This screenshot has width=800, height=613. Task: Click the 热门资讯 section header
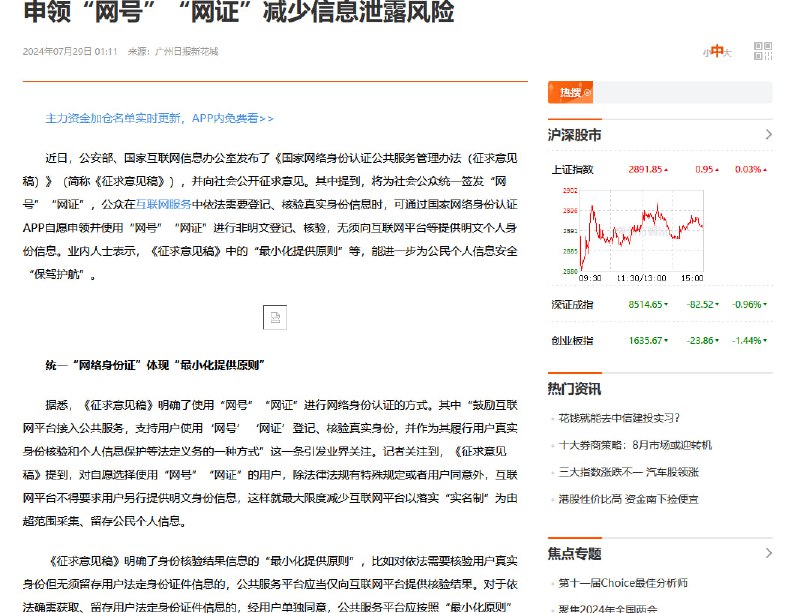(575, 388)
